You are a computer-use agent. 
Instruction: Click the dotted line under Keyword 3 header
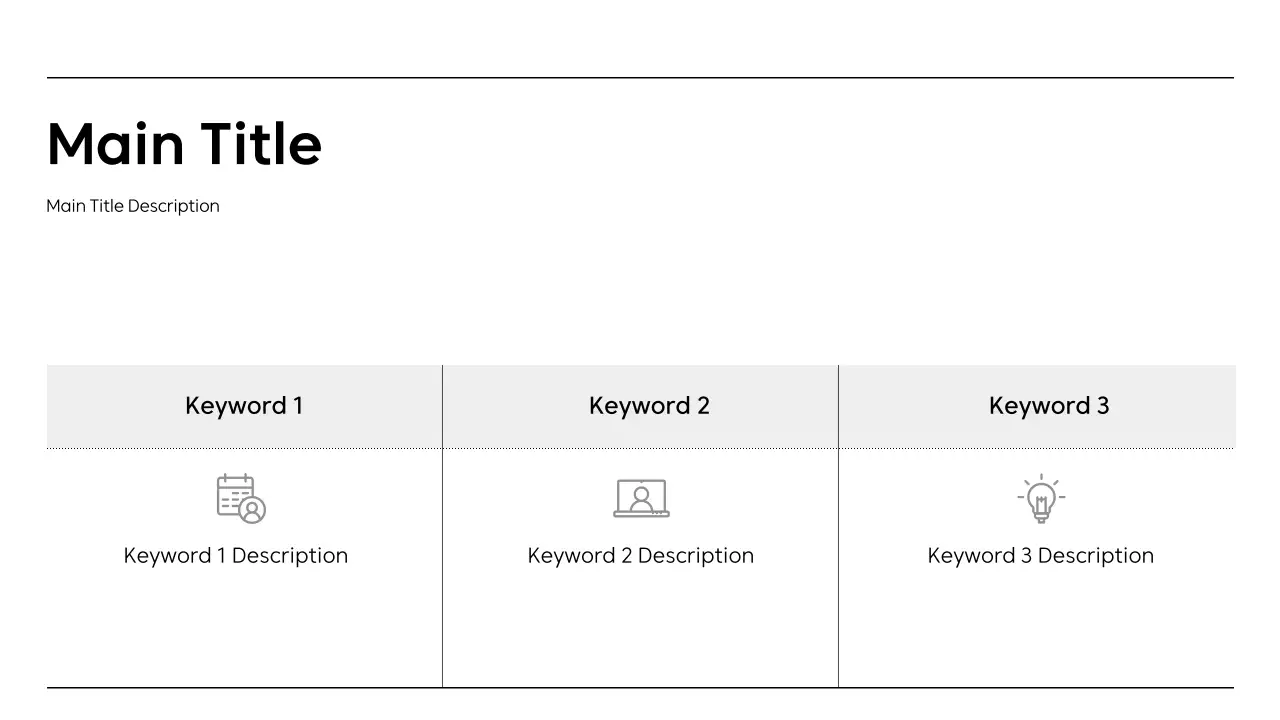(x=1036, y=448)
